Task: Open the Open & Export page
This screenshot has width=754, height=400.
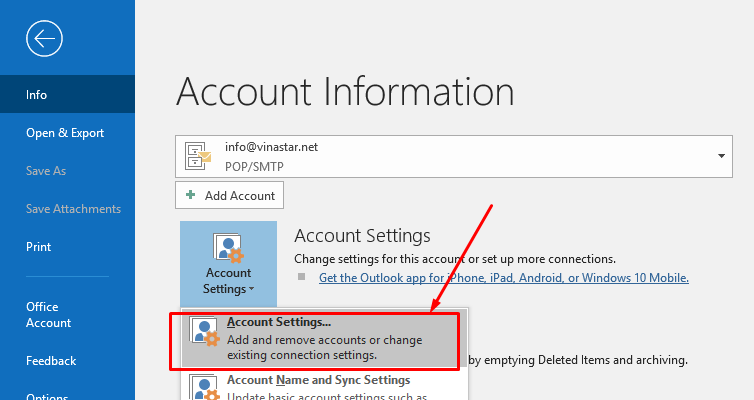Action: point(65,133)
